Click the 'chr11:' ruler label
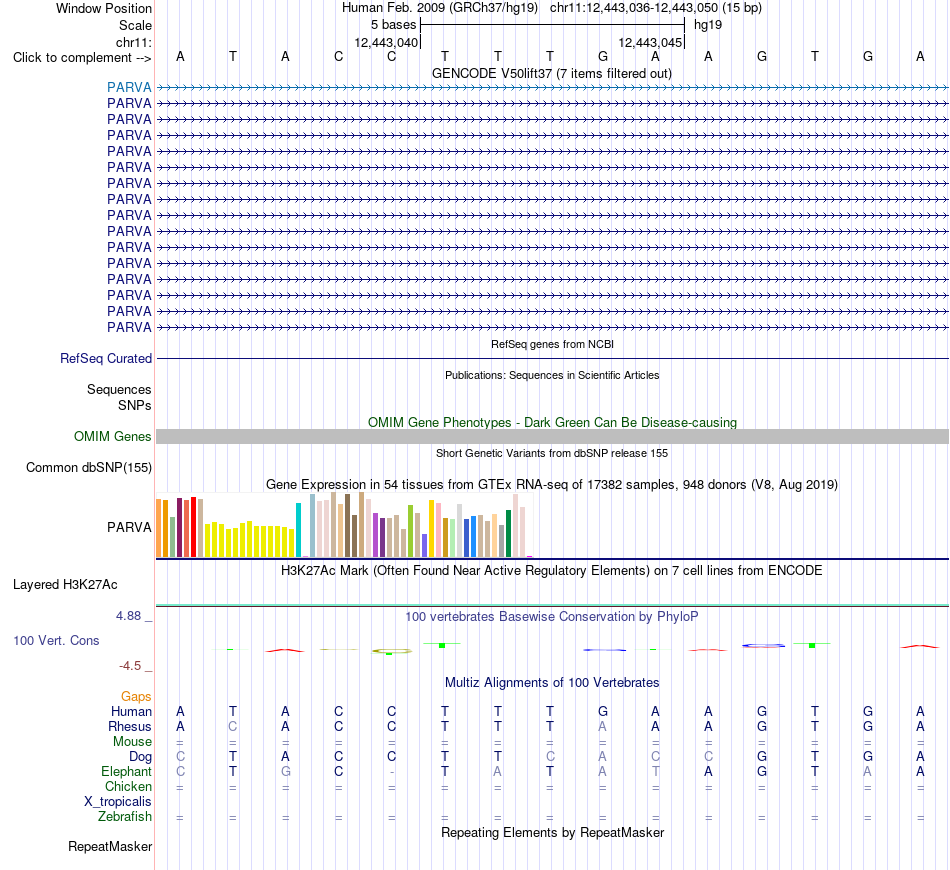This screenshot has height=870, width=950. 133,42
